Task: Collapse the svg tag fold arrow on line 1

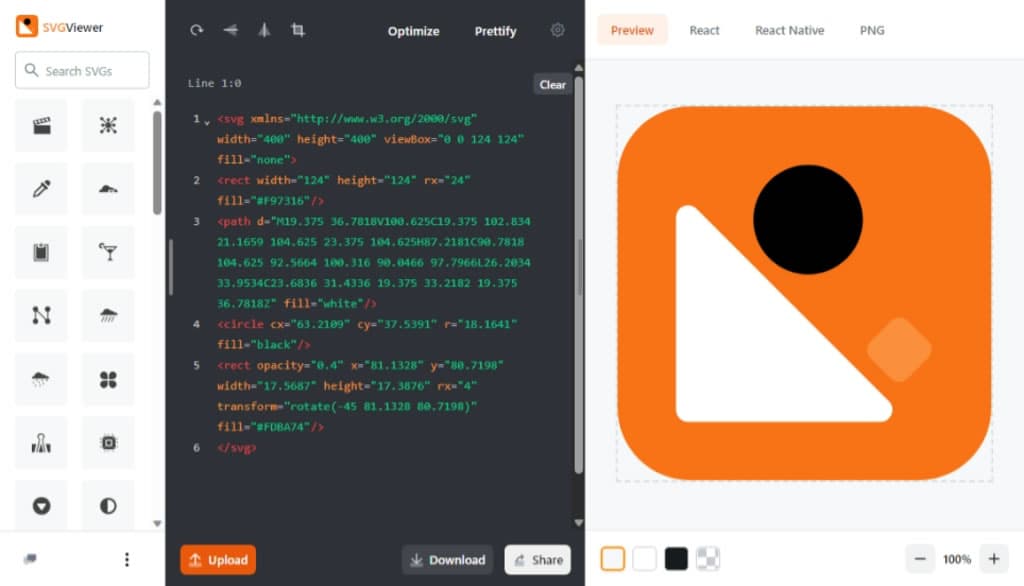Action: tap(207, 122)
